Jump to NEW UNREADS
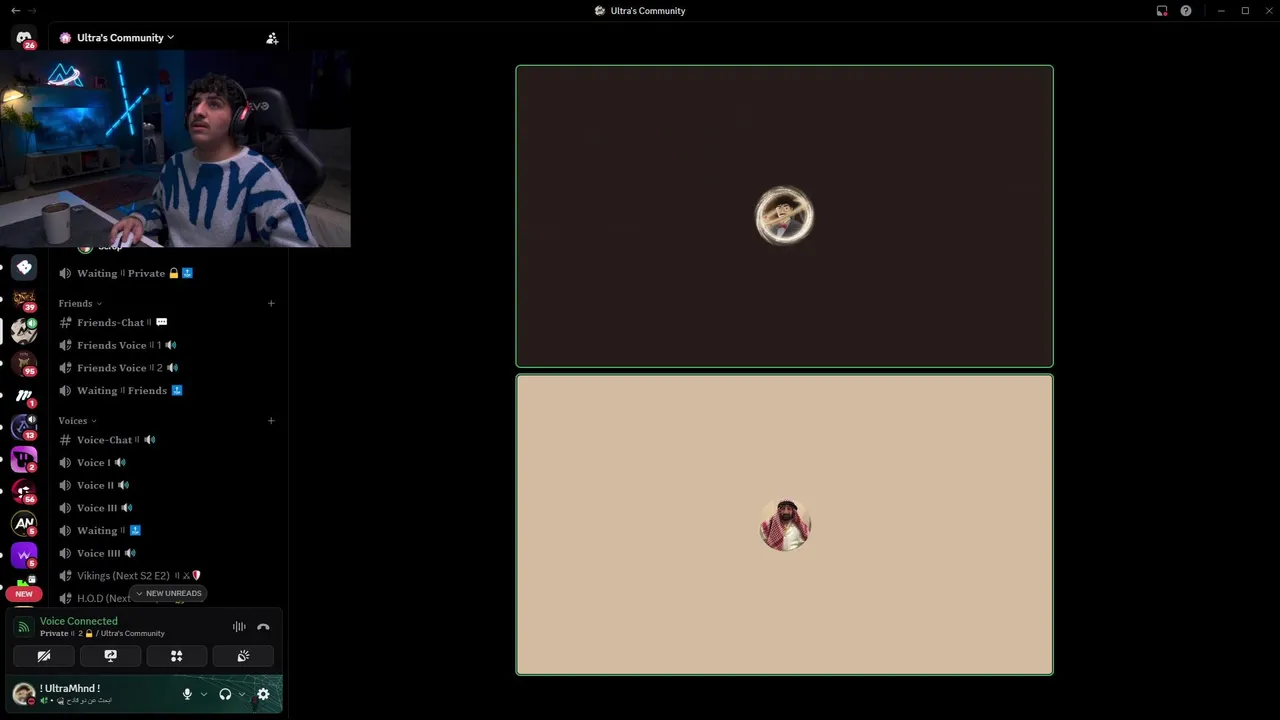The image size is (1280, 720). 168,593
